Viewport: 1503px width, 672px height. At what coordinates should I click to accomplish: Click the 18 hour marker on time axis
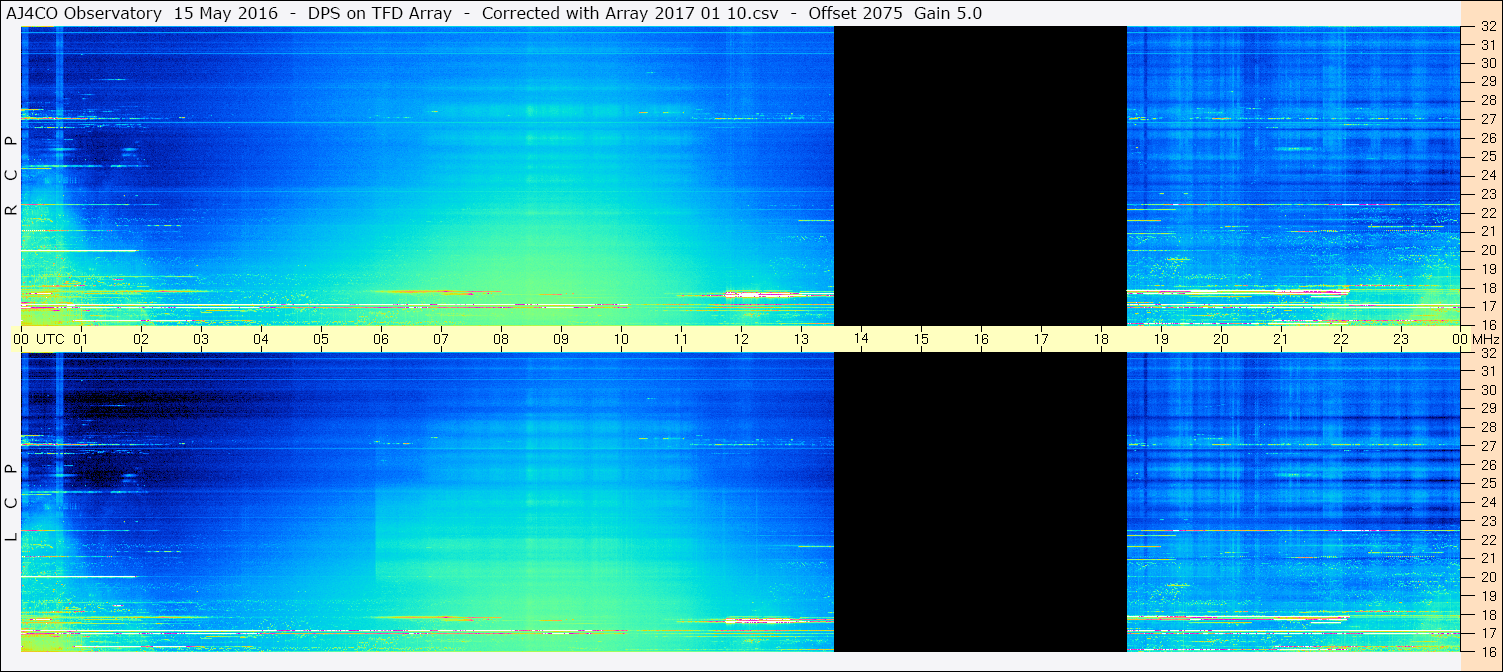click(1101, 339)
